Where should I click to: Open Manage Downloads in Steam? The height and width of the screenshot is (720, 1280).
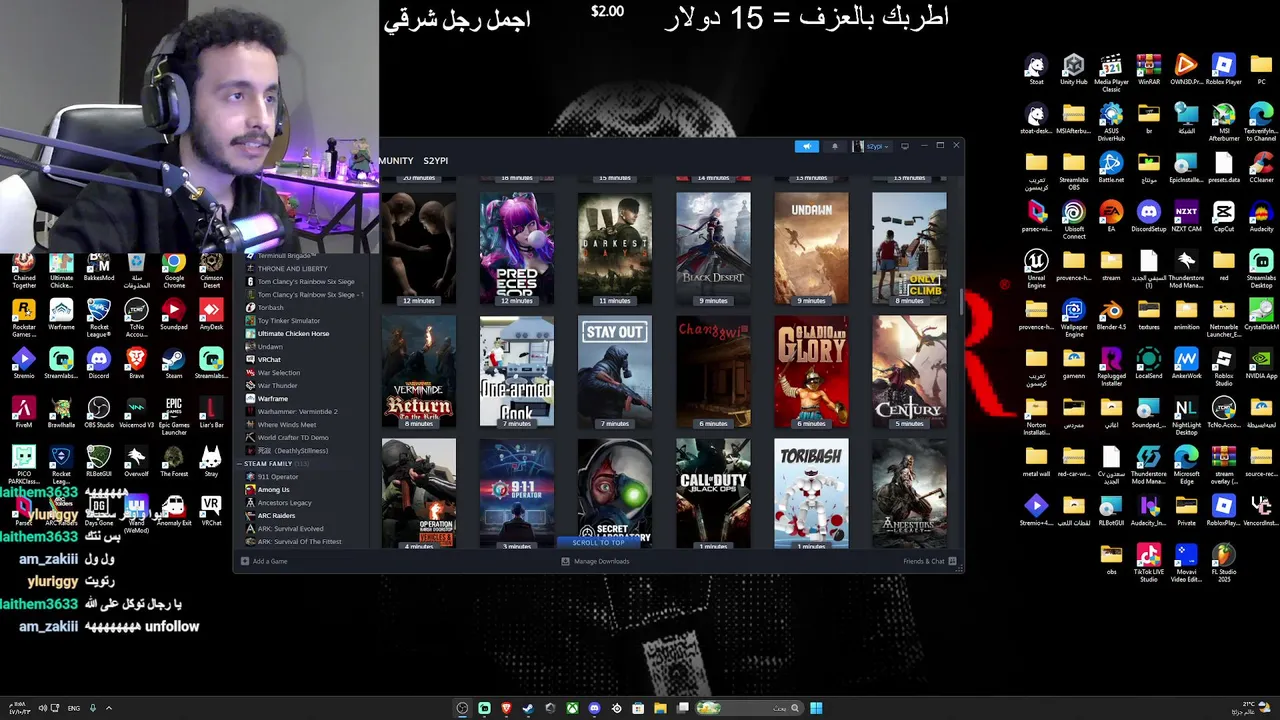595,561
